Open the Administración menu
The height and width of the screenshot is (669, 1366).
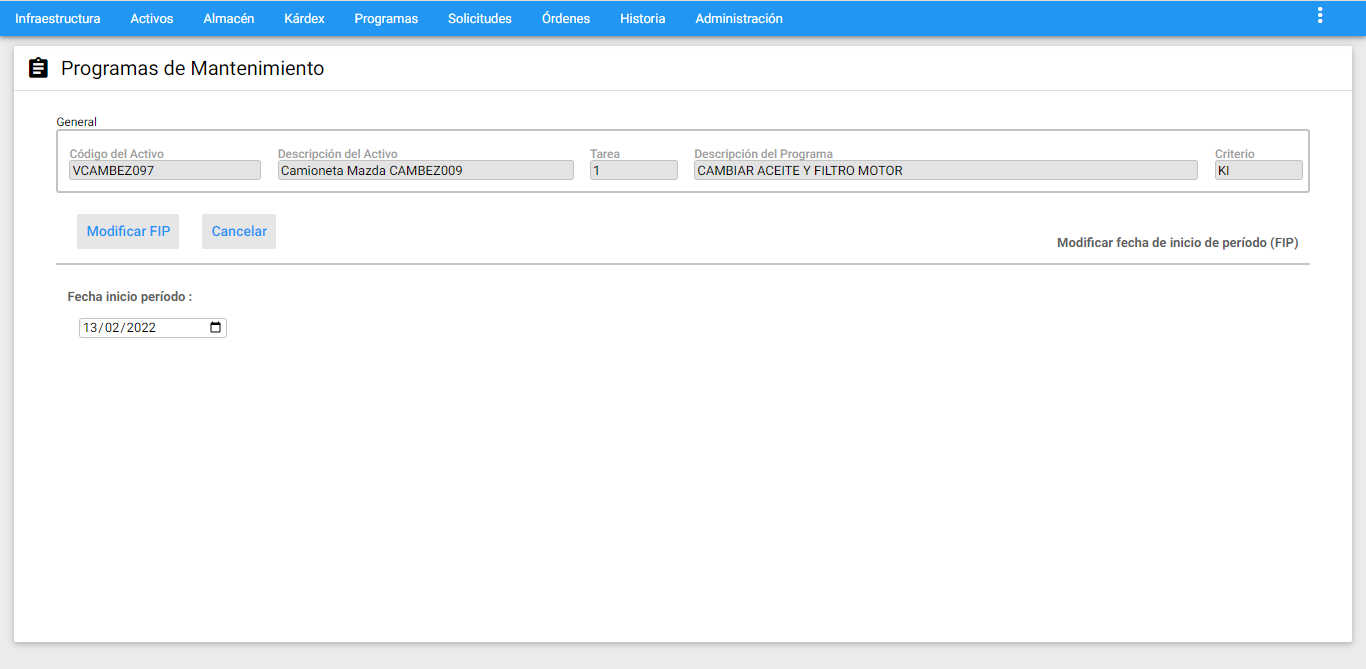pyautogui.click(x=739, y=18)
